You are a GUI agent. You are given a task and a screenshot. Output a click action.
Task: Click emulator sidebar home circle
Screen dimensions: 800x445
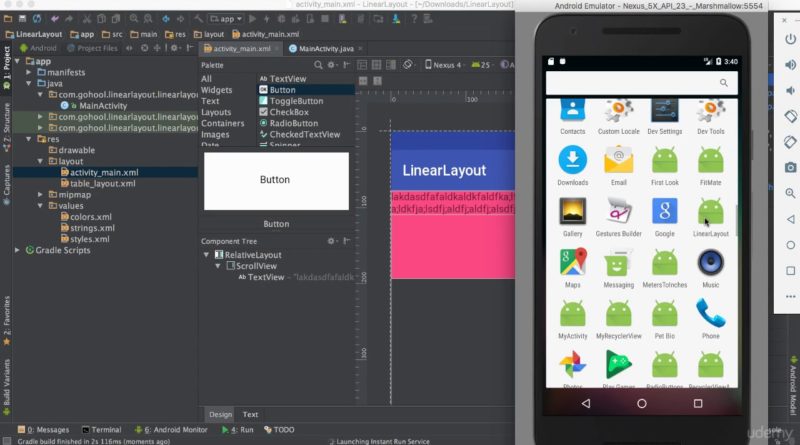click(x=790, y=245)
